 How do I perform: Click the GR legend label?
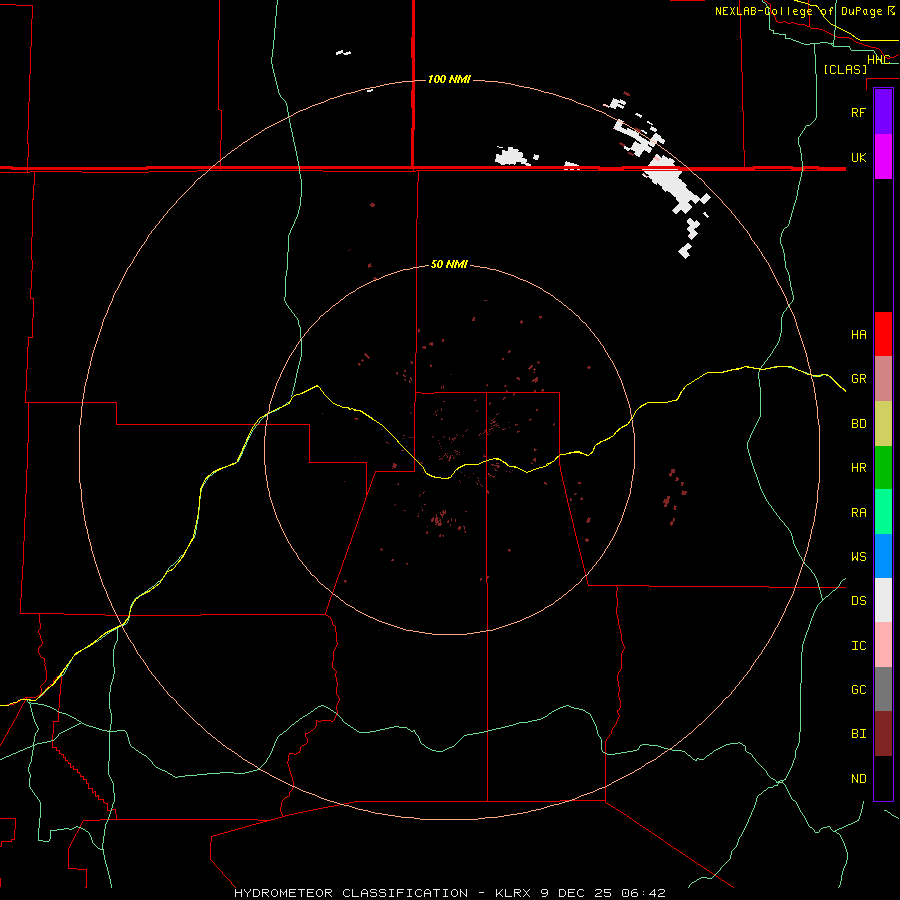[x=859, y=379]
